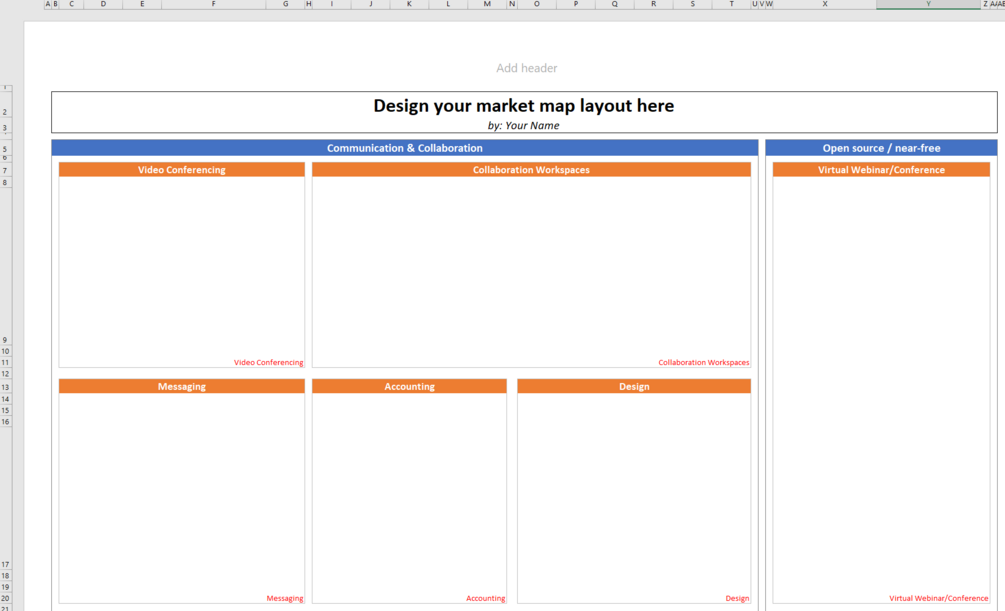This screenshot has height=611, width=1005.
Task: Select the orange 'Design' header
Action: click(634, 387)
